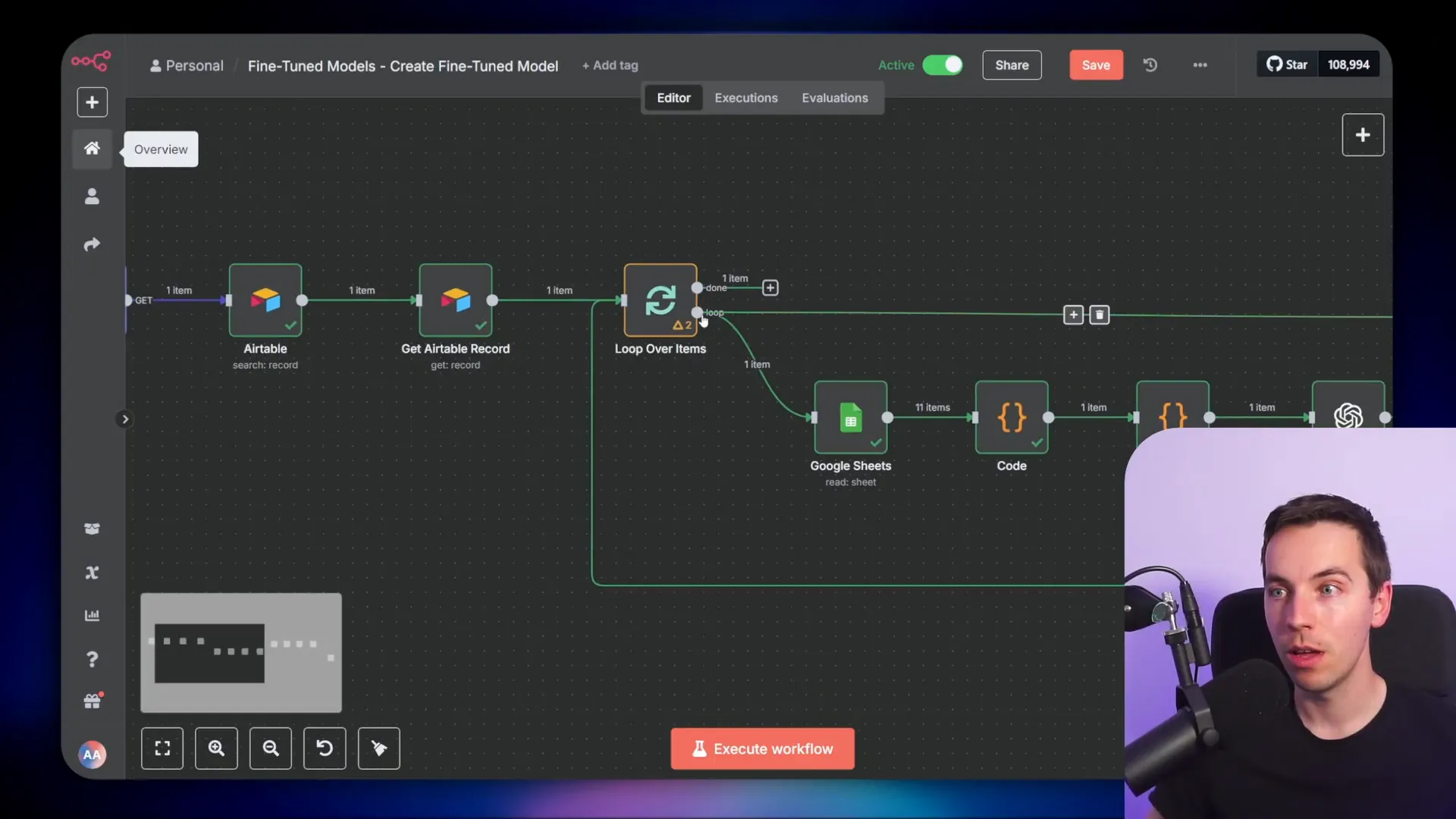Toggle the Active workflow switch
The height and width of the screenshot is (819, 1456).
coord(943,65)
